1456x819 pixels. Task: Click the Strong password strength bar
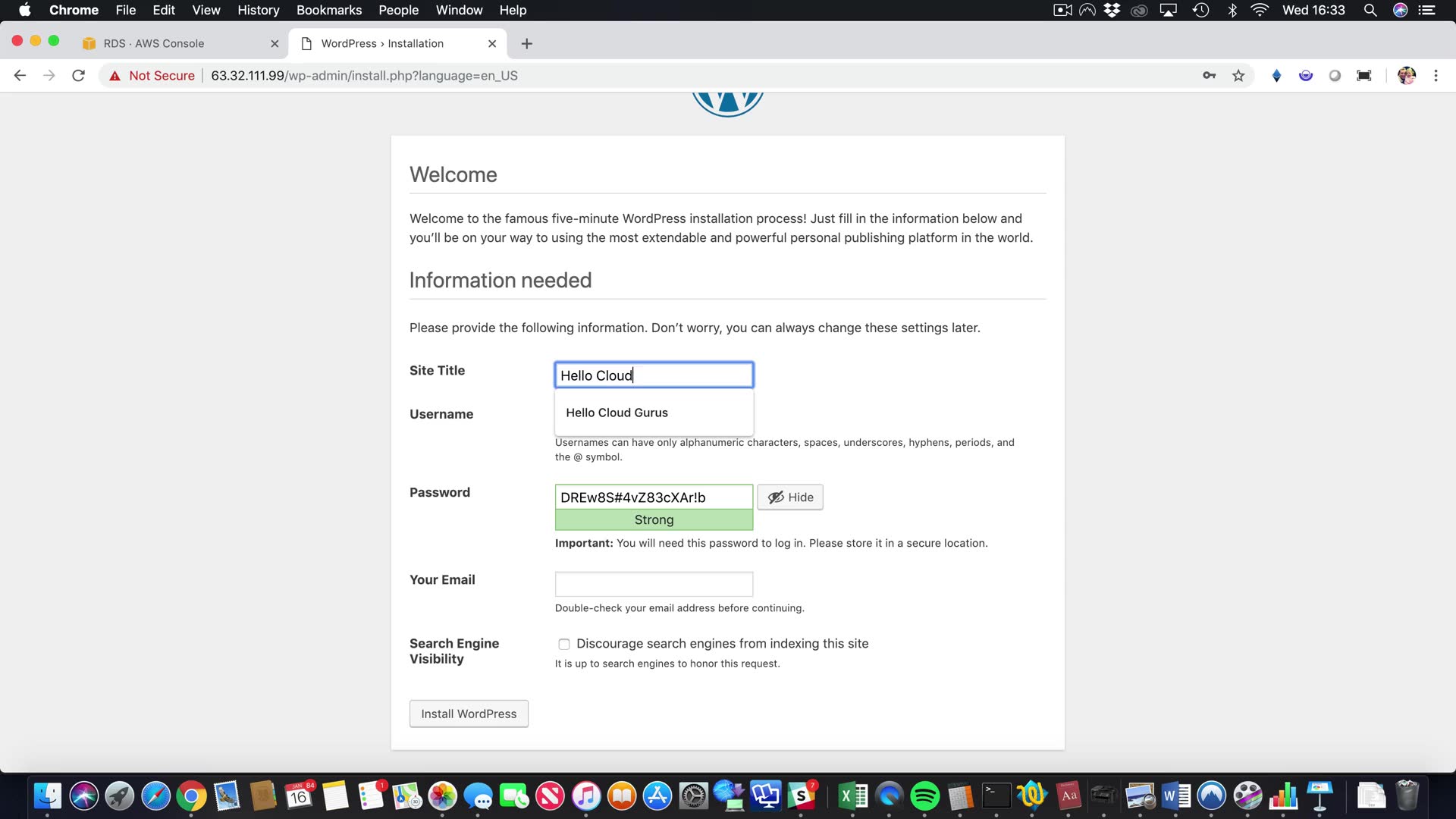click(x=654, y=520)
